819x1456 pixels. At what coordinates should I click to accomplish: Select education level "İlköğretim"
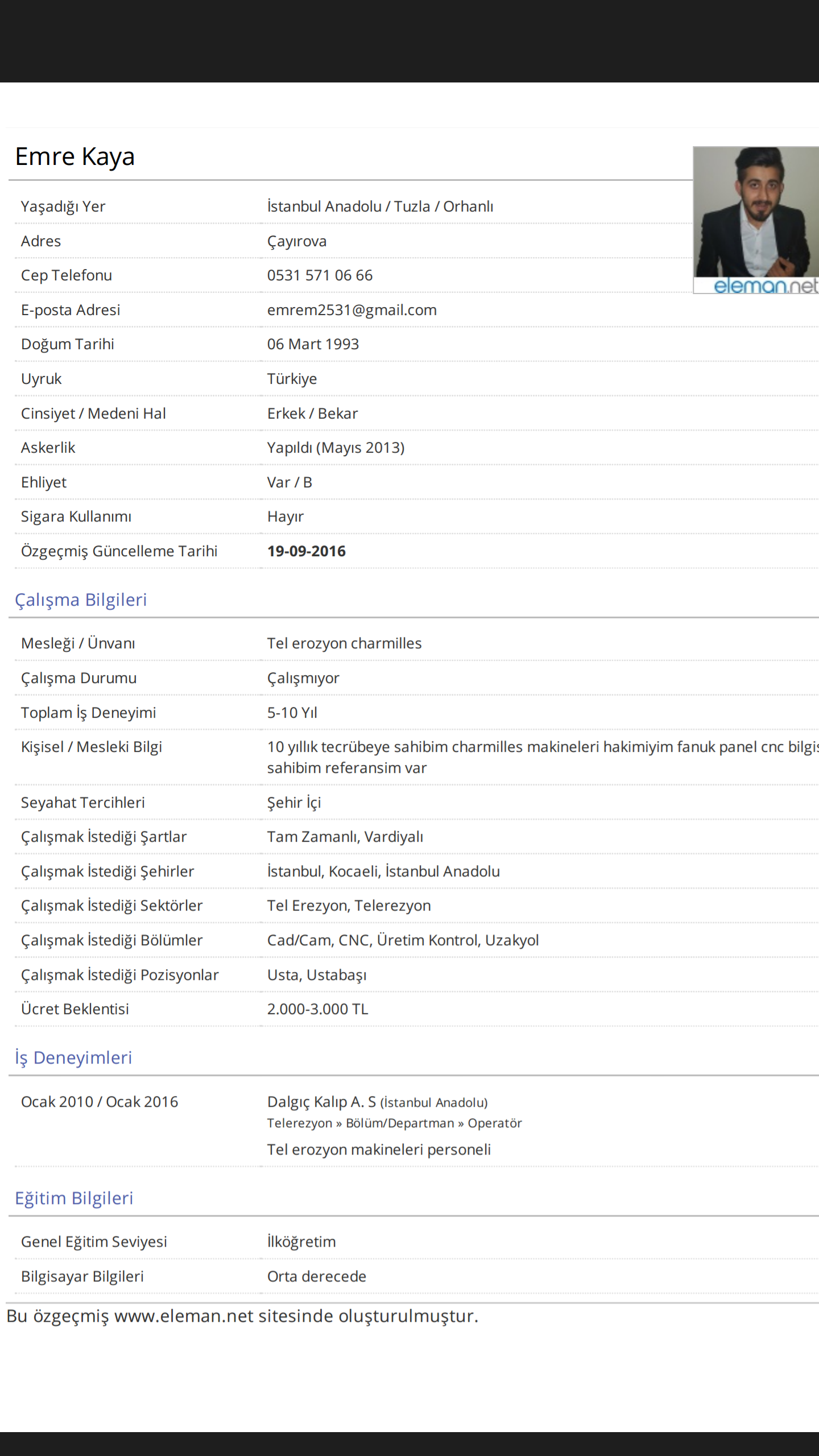[x=301, y=1242]
